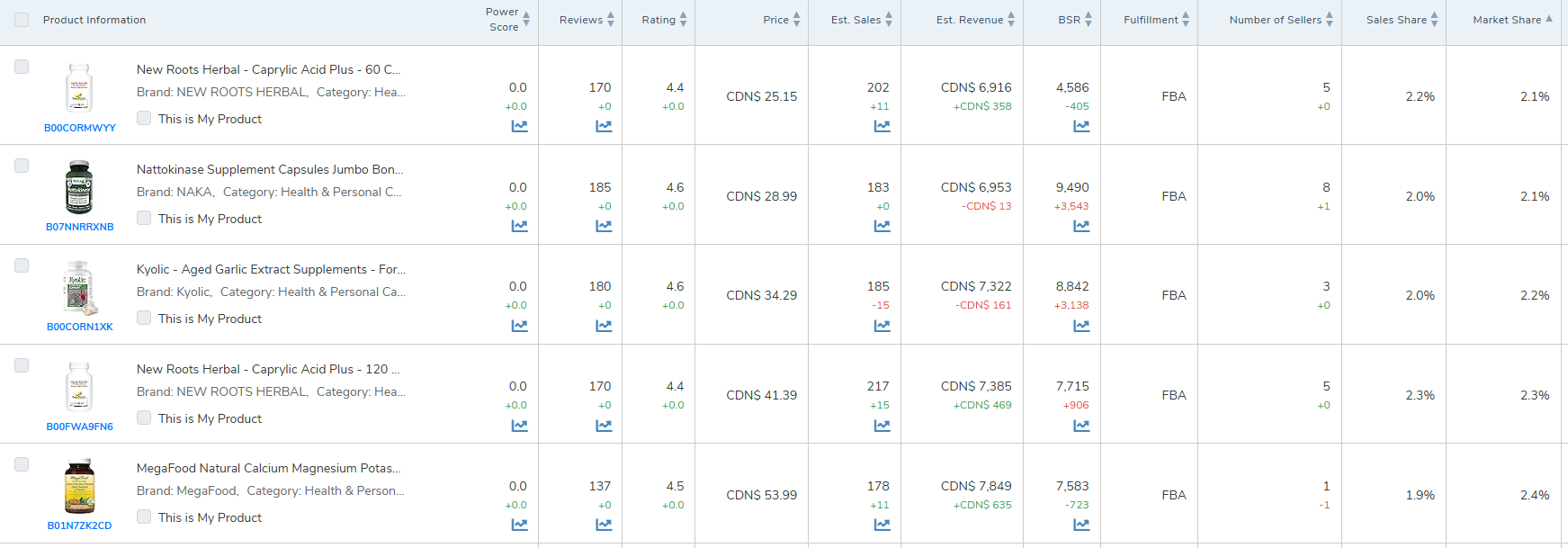View BSR chart for Caprylic Acid 120 product
Screen dimensions: 1568x548
point(1081,426)
